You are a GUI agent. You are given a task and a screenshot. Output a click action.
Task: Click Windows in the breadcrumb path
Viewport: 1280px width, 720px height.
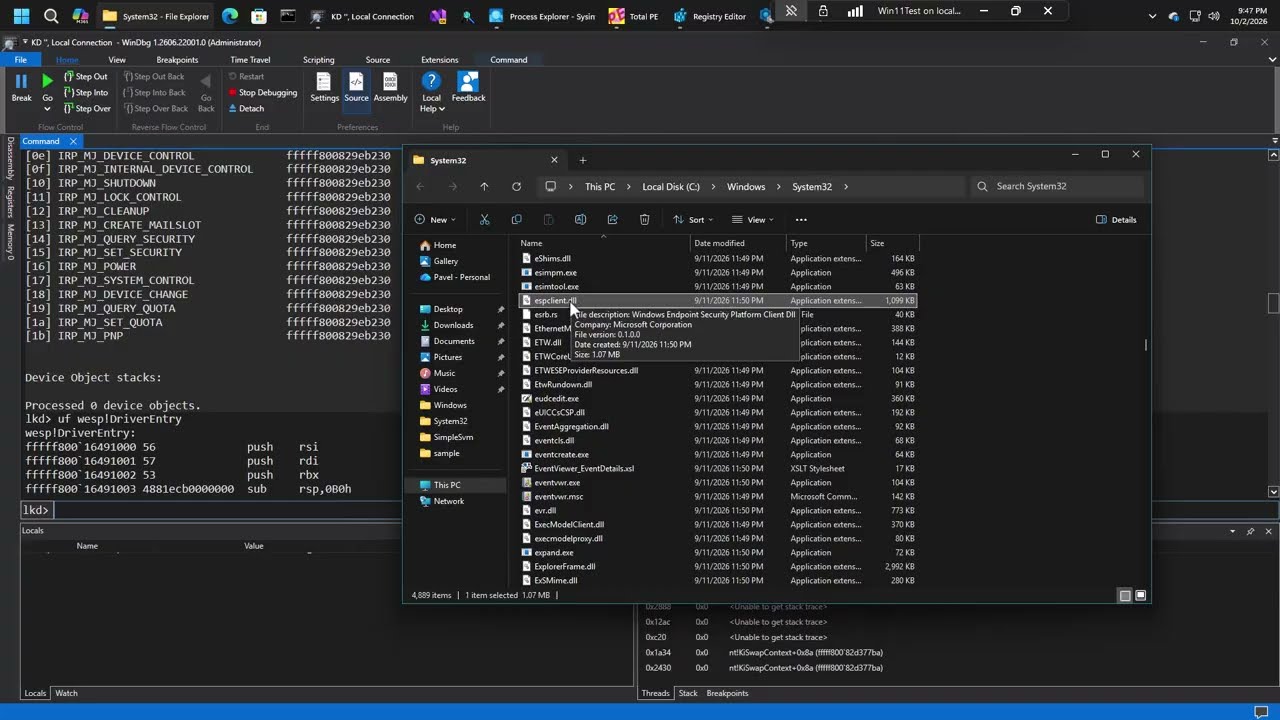746,187
